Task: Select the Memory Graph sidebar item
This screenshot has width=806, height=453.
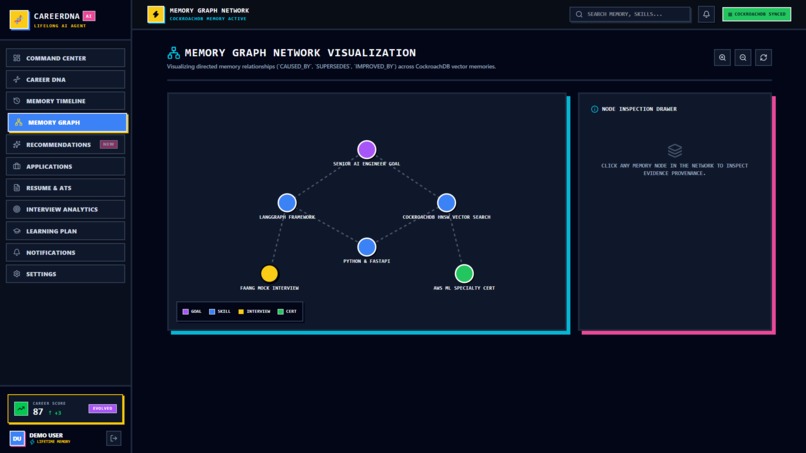Action: [67, 122]
